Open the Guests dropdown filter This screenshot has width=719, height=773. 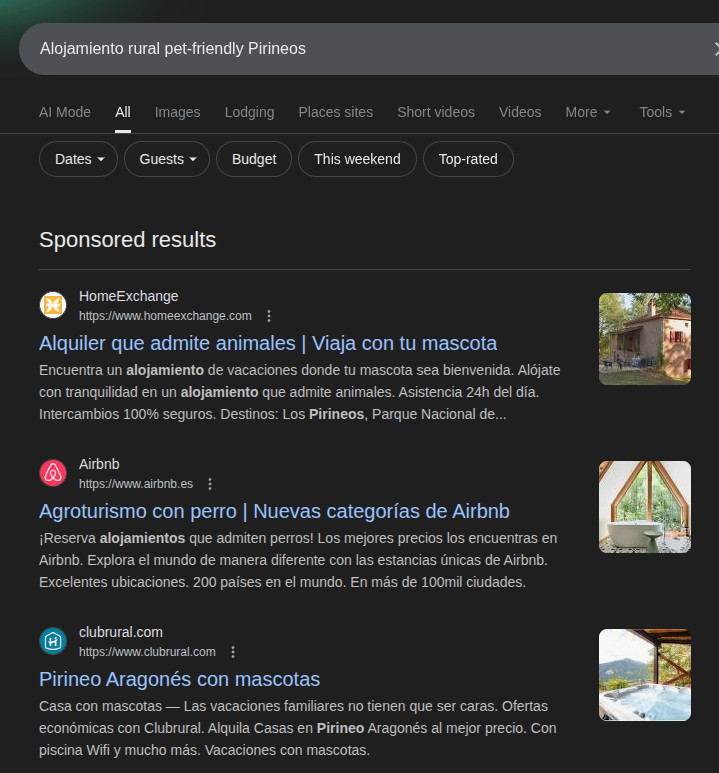click(x=167, y=159)
